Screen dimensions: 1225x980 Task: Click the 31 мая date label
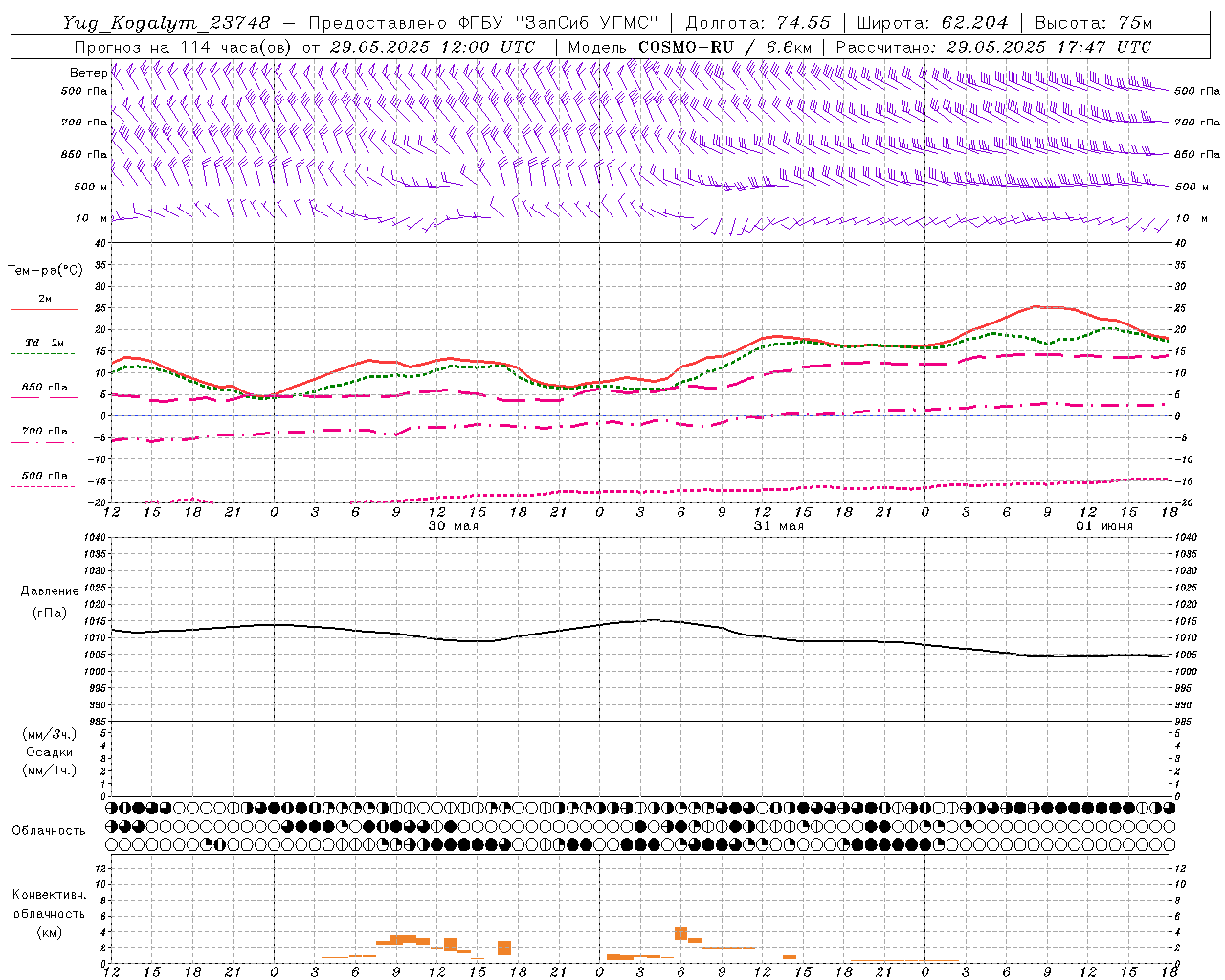coord(779,526)
